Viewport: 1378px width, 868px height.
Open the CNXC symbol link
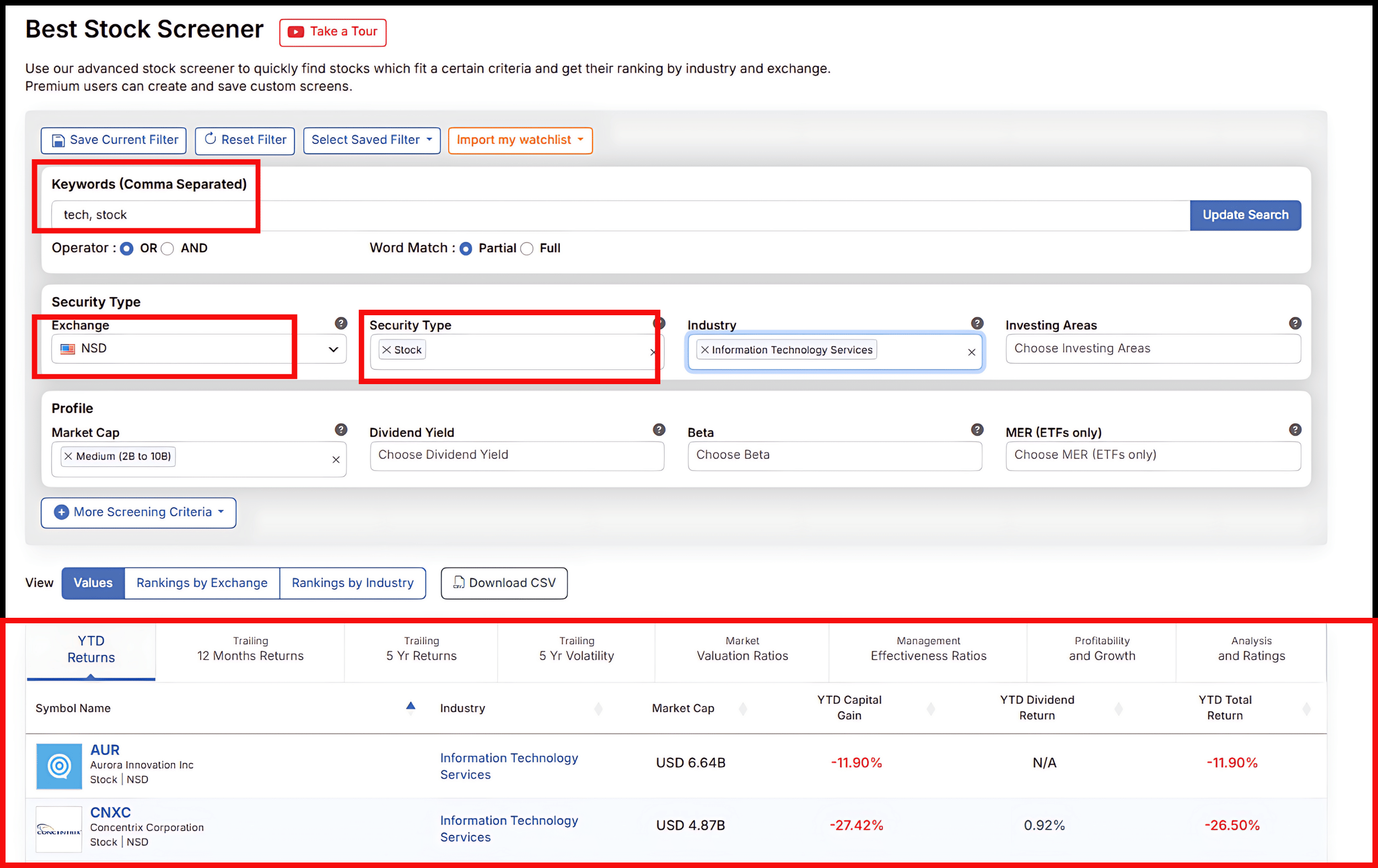110,812
